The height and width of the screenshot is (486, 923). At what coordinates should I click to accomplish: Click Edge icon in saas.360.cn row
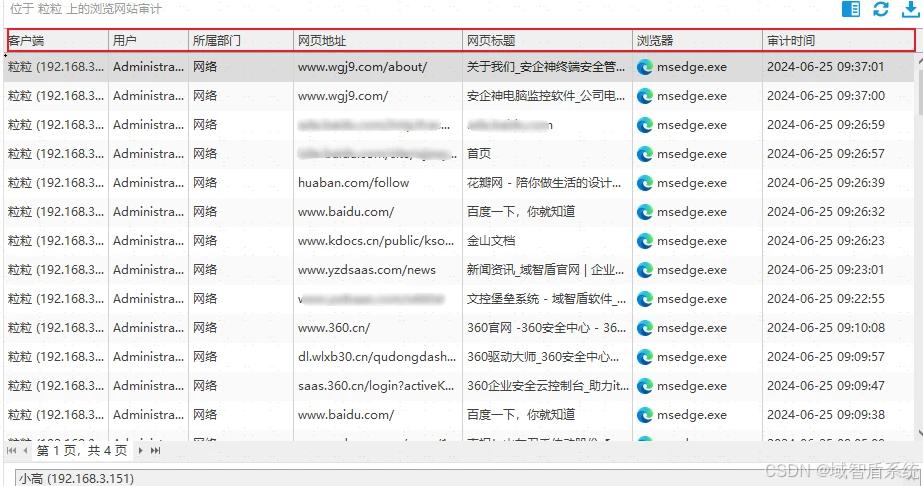[x=645, y=386]
